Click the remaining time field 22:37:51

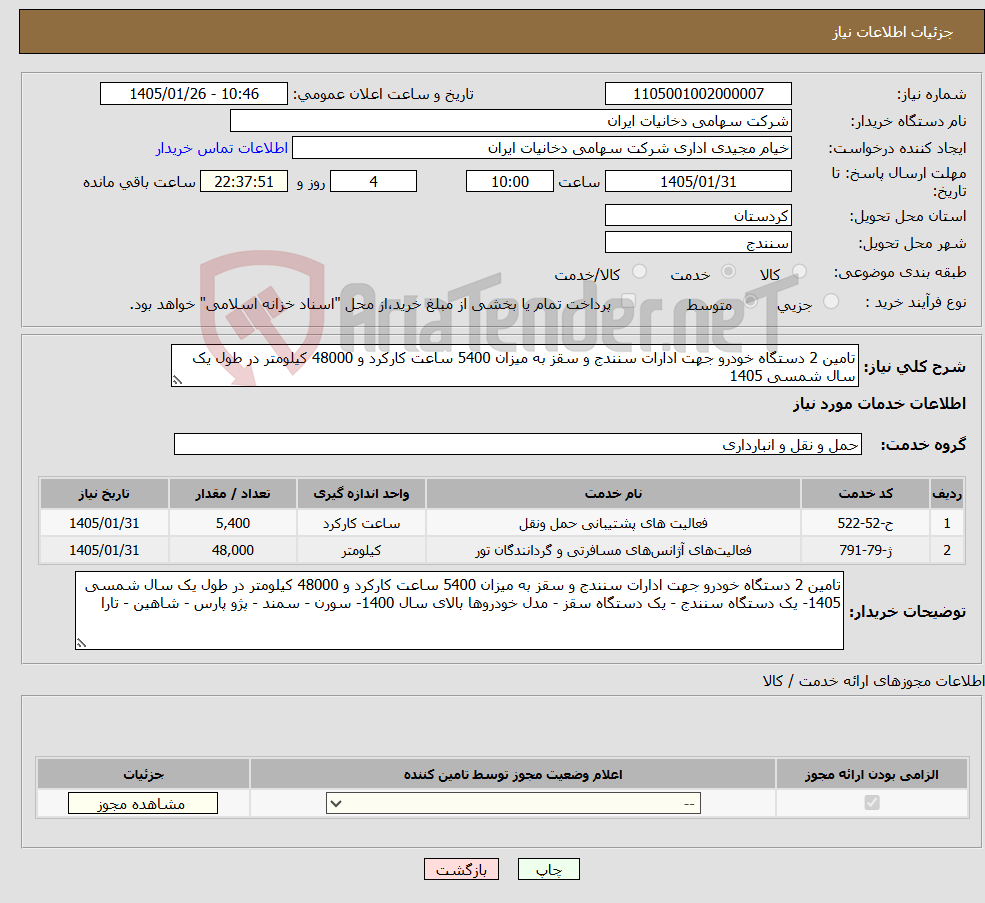[x=244, y=182]
